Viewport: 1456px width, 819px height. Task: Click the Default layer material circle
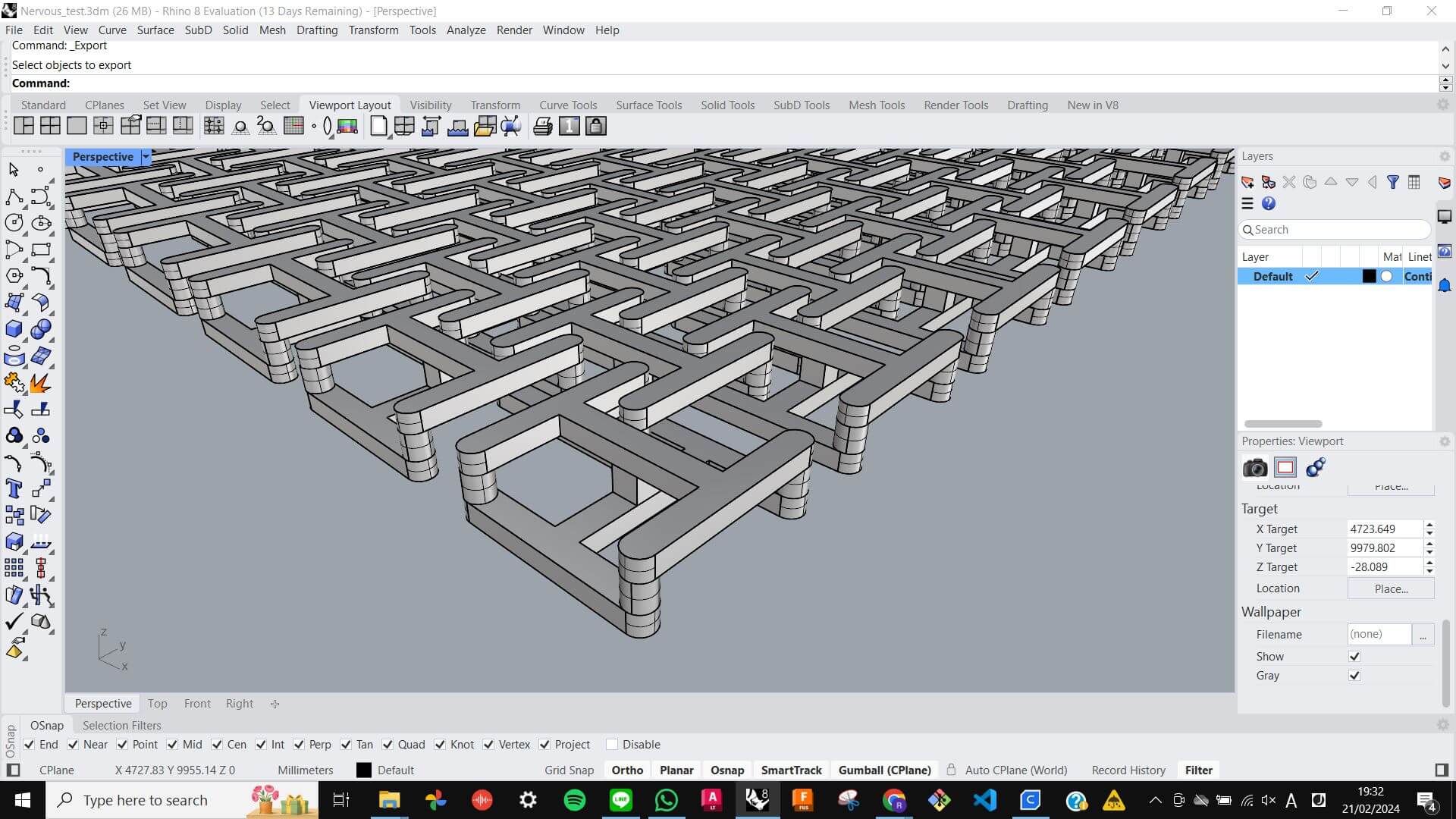coord(1387,277)
